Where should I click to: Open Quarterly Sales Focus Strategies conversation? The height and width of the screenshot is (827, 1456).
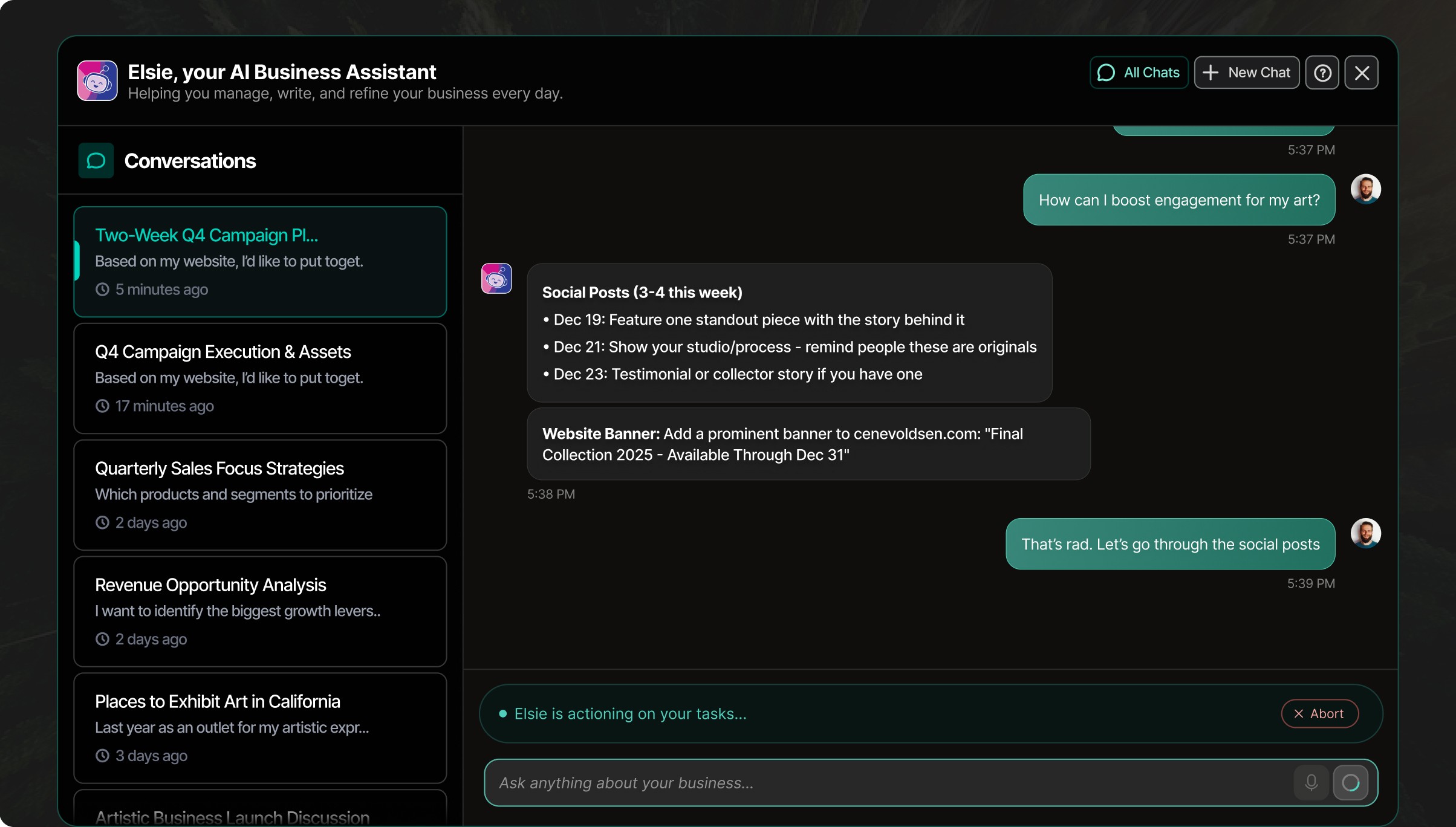pos(260,495)
